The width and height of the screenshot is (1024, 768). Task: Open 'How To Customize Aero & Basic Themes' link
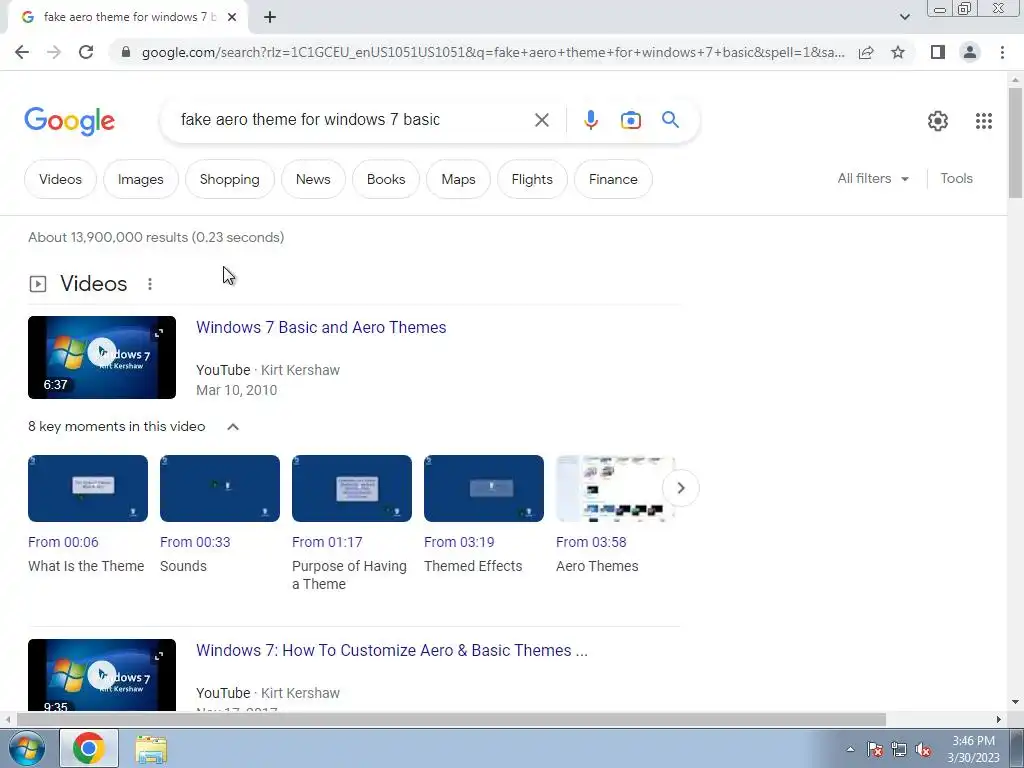click(392, 650)
